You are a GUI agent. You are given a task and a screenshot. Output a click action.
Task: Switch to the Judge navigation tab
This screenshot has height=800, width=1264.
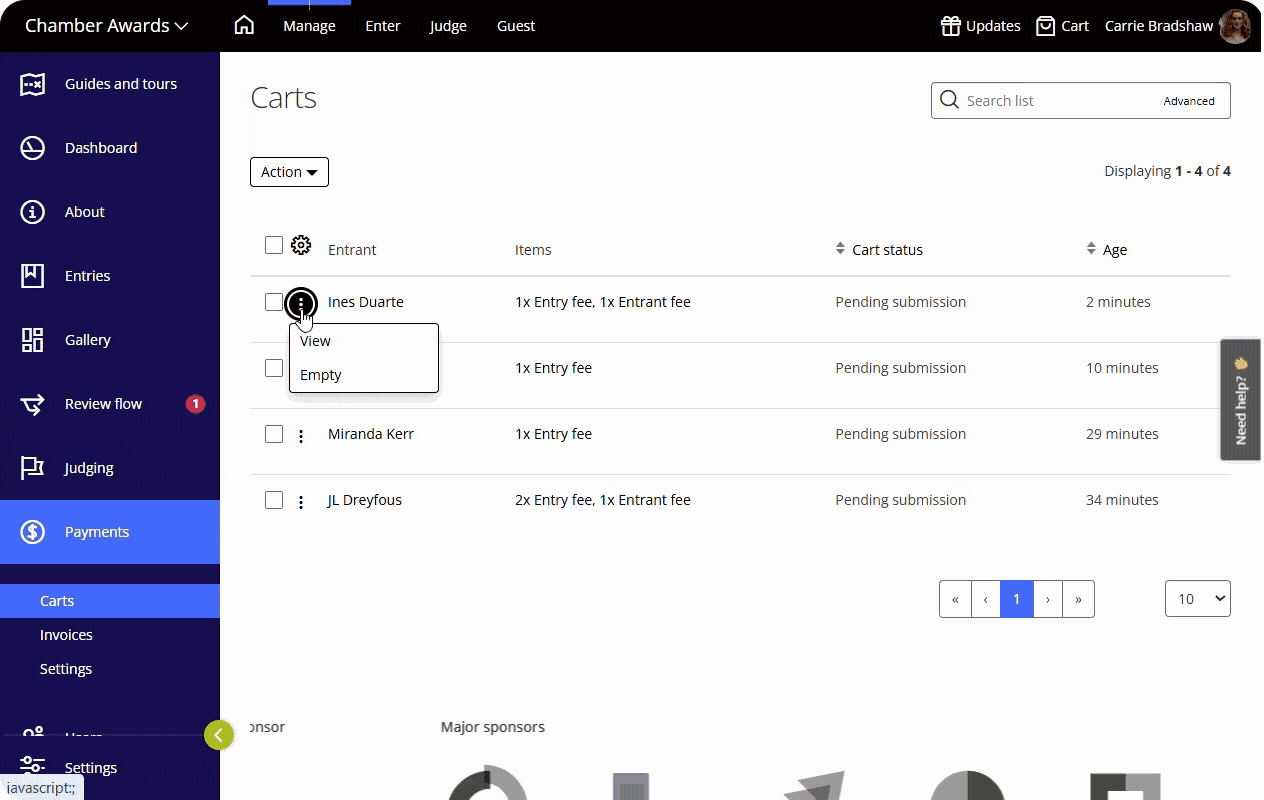coord(447,25)
